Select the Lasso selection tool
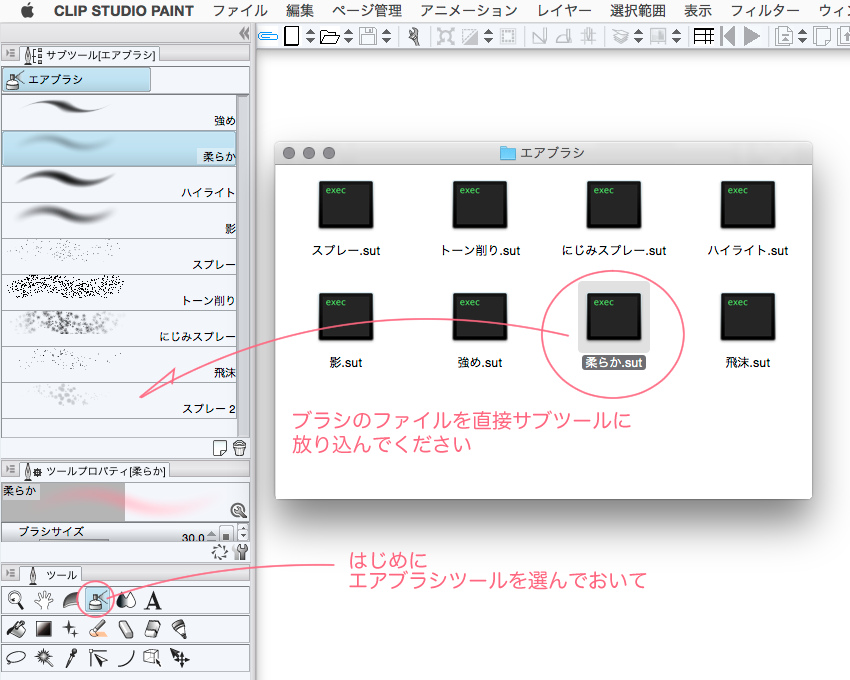This screenshot has height=680, width=850. click(x=16, y=657)
